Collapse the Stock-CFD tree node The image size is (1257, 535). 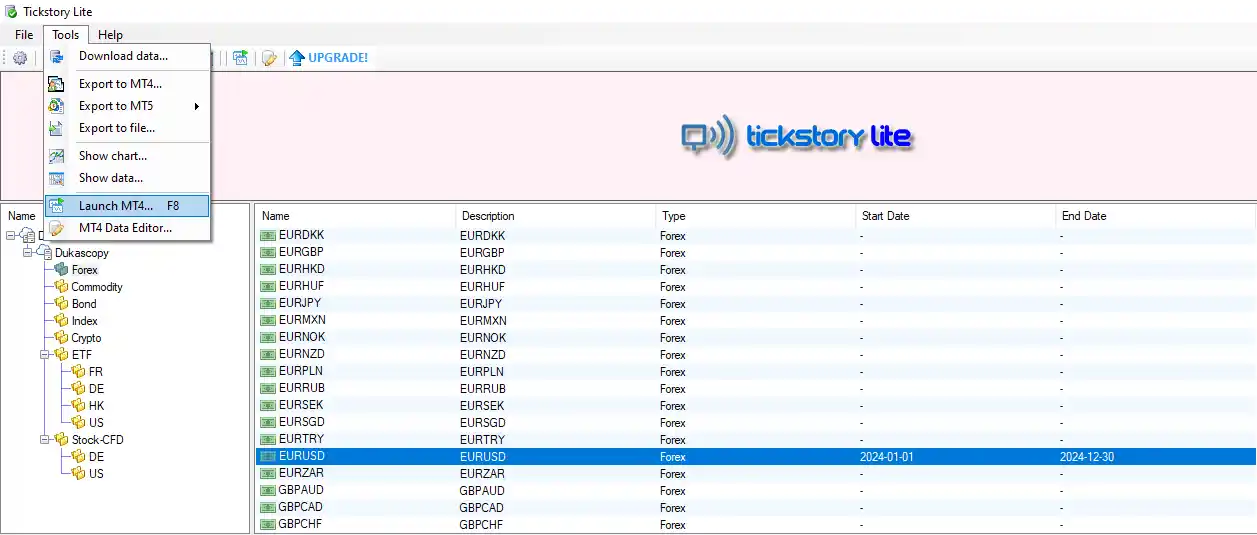(45, 440)
